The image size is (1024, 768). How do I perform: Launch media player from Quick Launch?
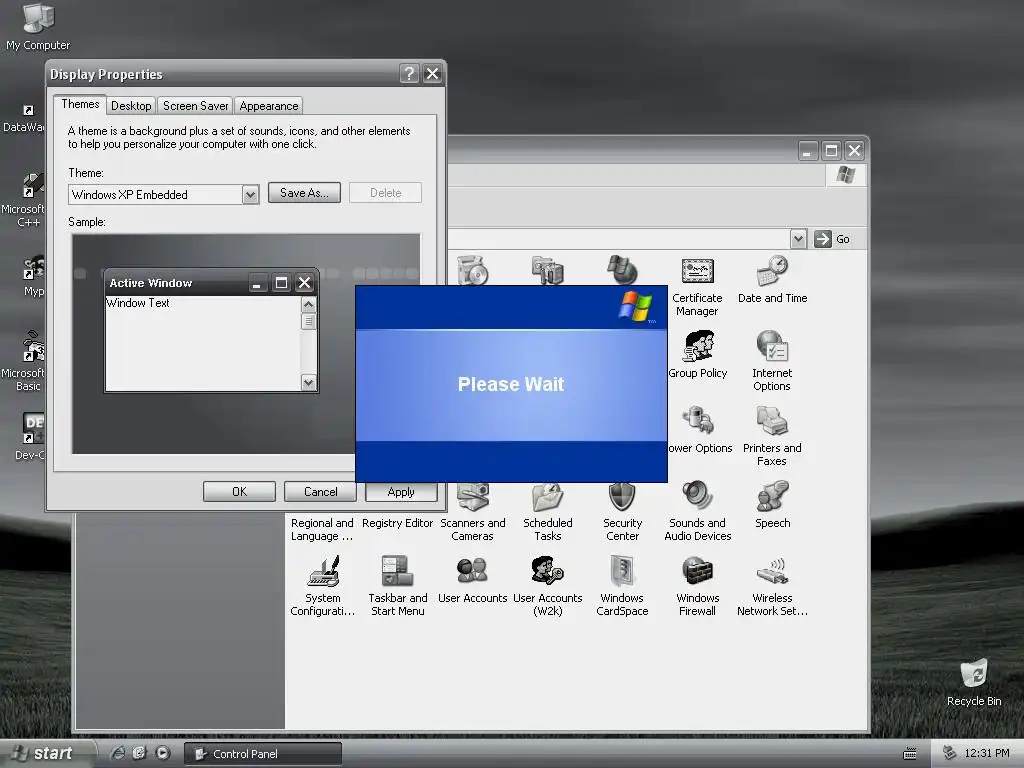pos(163,753)
